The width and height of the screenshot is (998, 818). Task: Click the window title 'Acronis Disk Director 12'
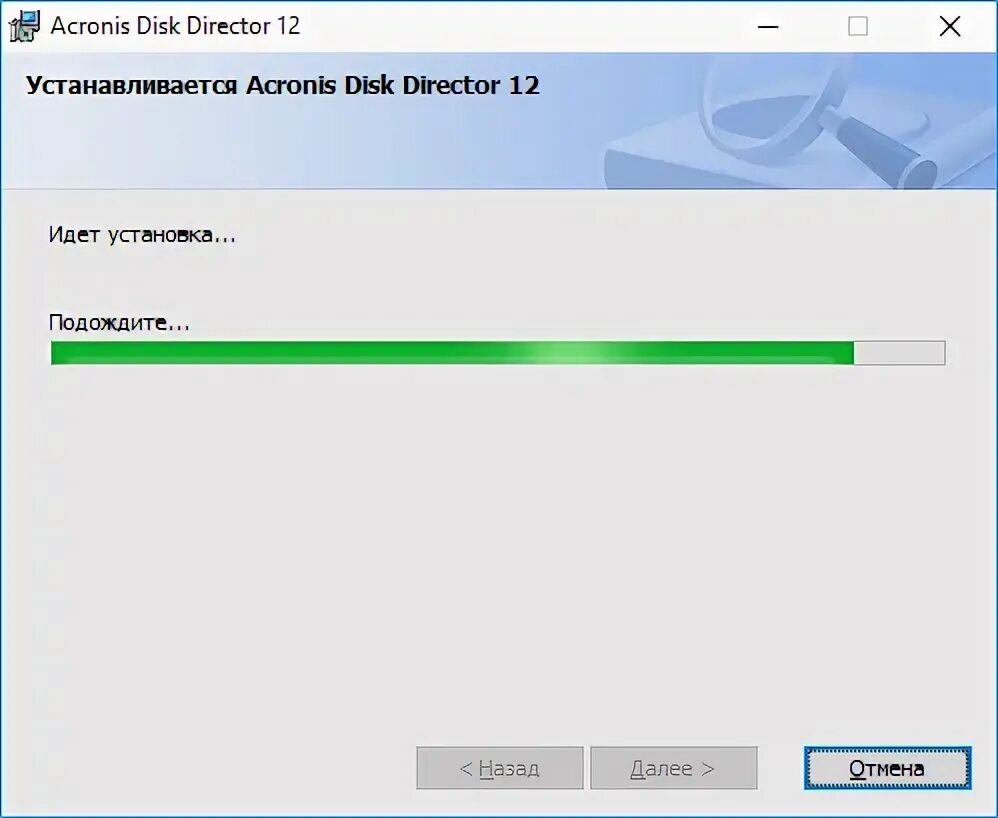(175, 26)
